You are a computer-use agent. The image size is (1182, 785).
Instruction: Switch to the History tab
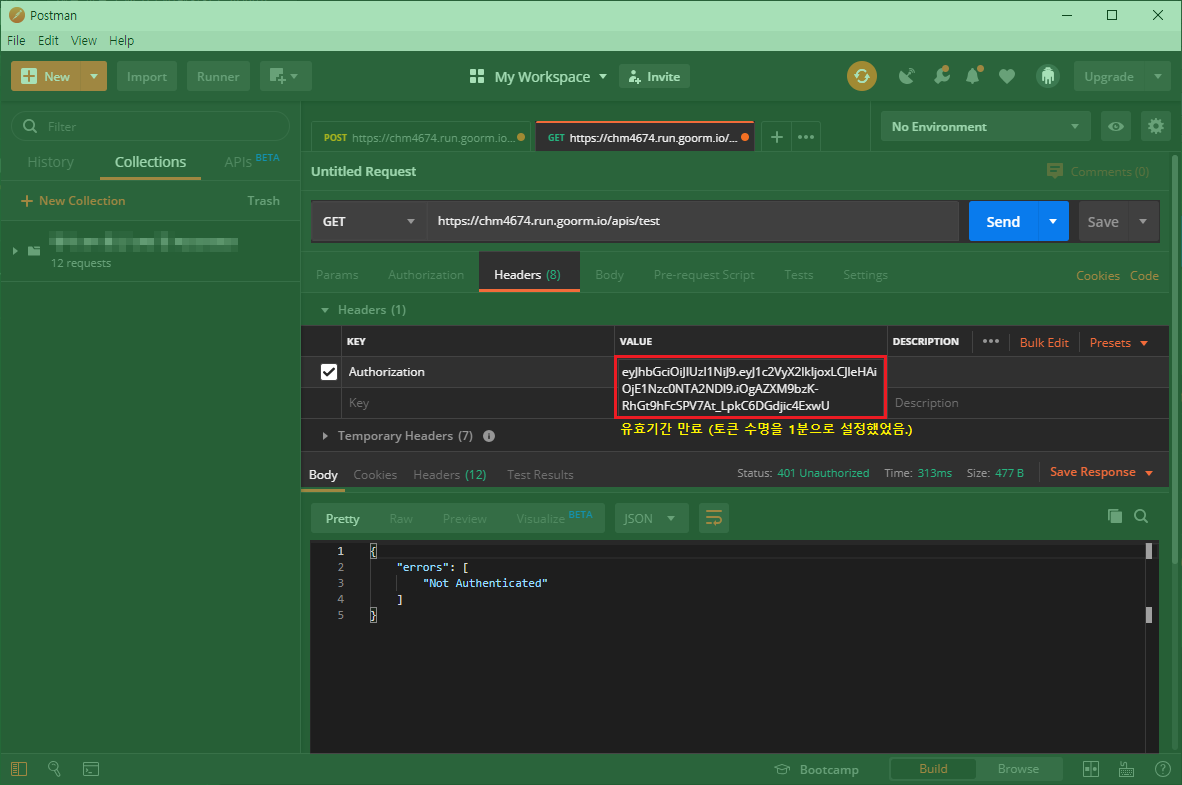pos(51,162)
